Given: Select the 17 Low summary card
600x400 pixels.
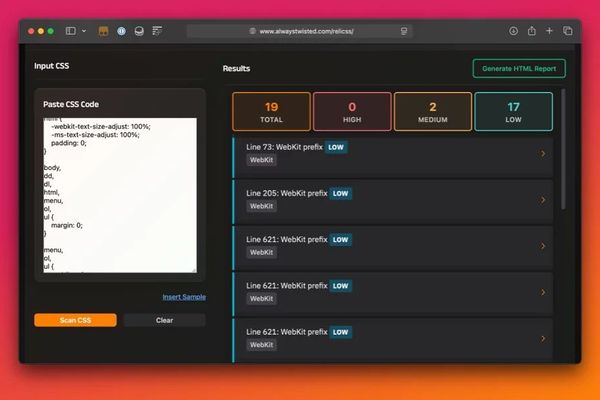Looking at the screenshot, I should [514, 112].
